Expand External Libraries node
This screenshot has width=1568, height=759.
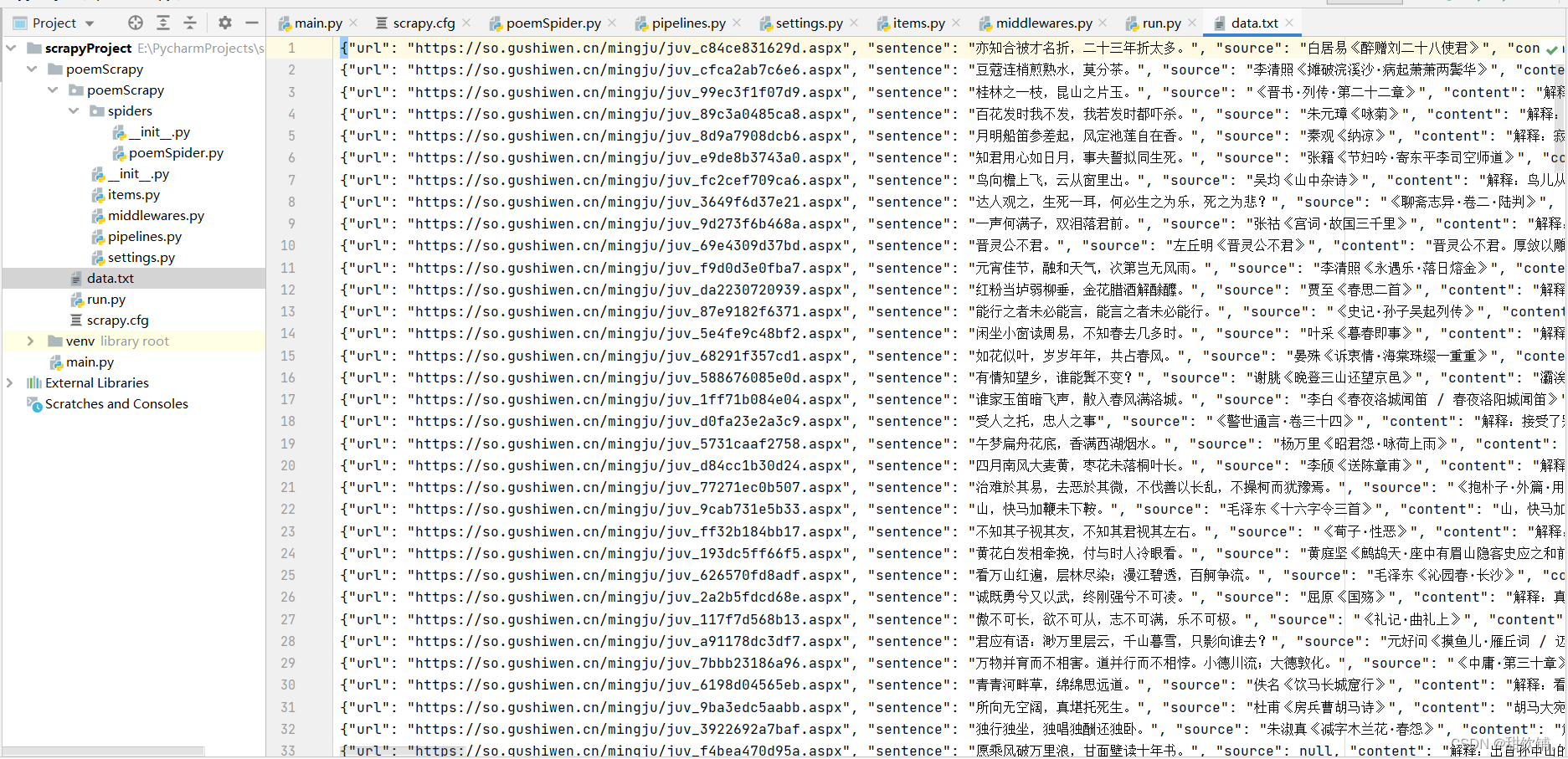click(10, 382)
